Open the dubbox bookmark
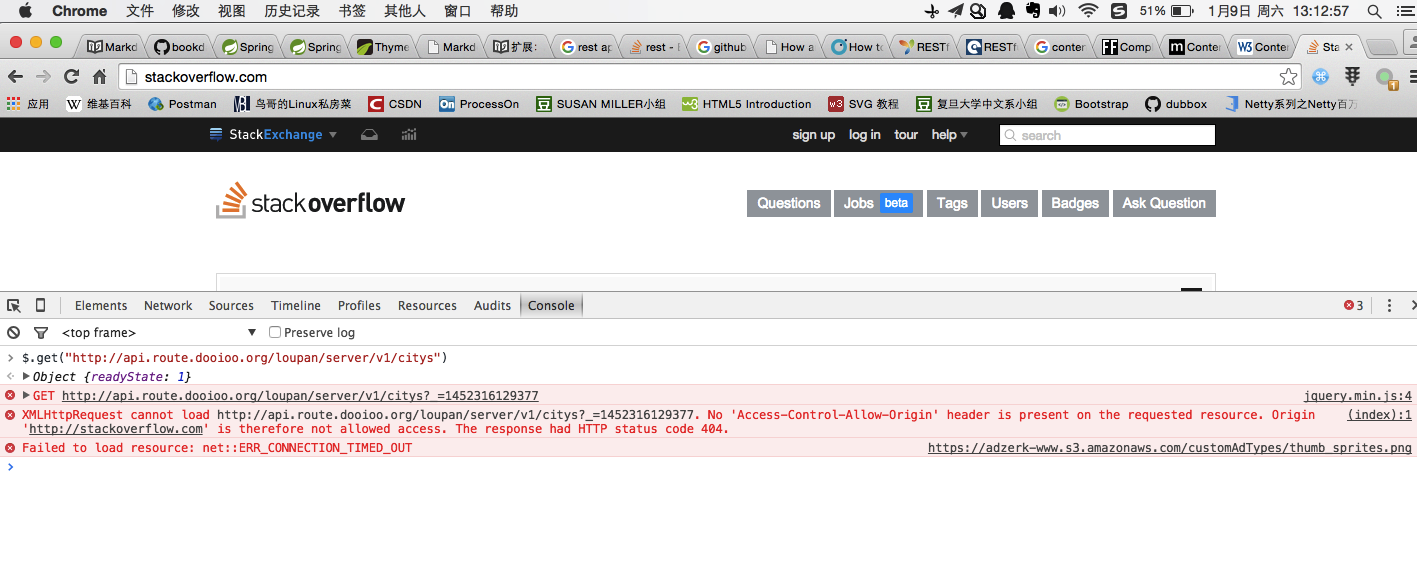Viewport: 1417px width, 575px height. 1176,103
